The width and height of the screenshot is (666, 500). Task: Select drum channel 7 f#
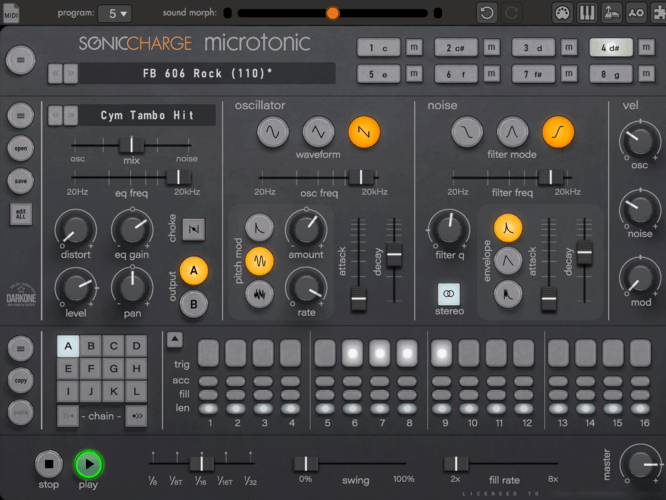pos(533,74)
